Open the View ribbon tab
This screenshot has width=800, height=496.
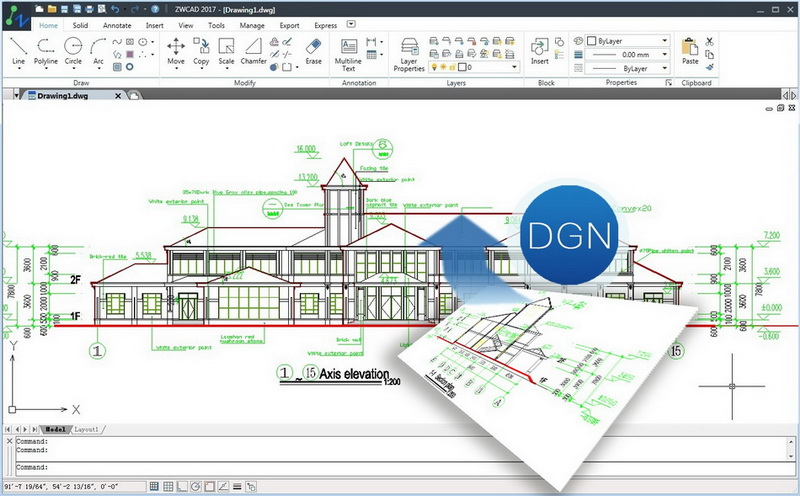click(186, 25)
